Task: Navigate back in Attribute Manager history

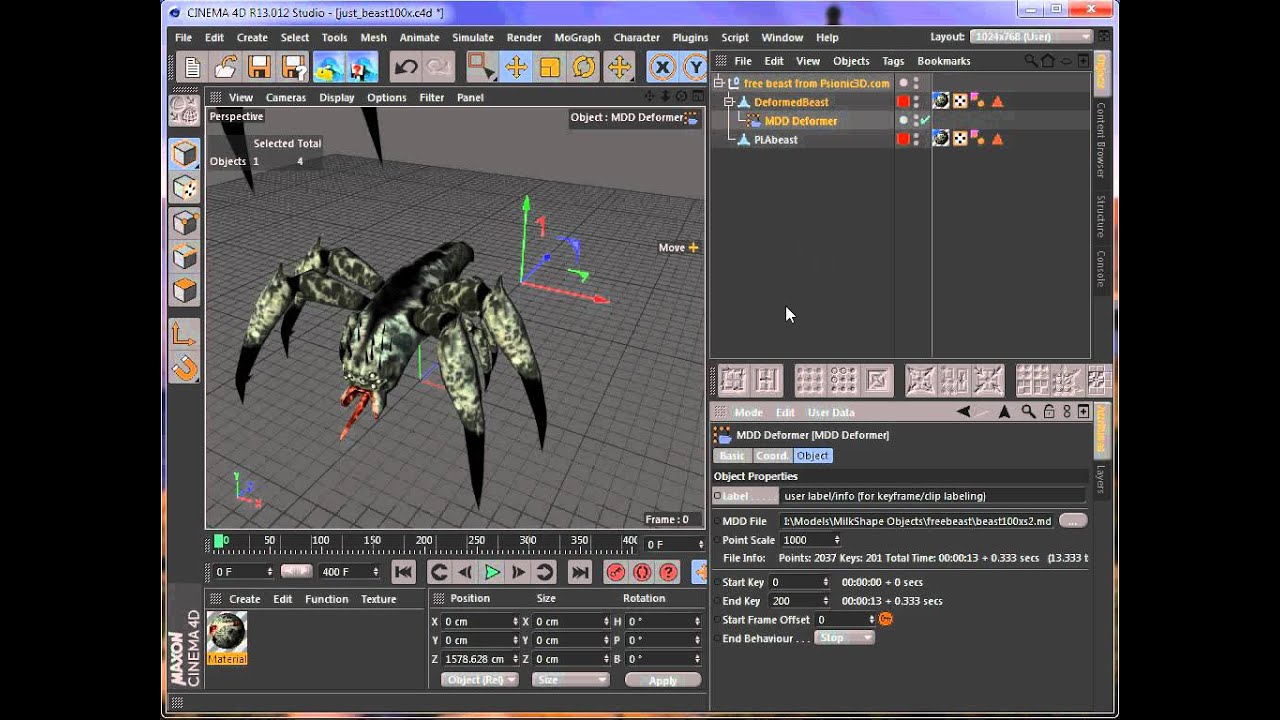Action: 963,412
